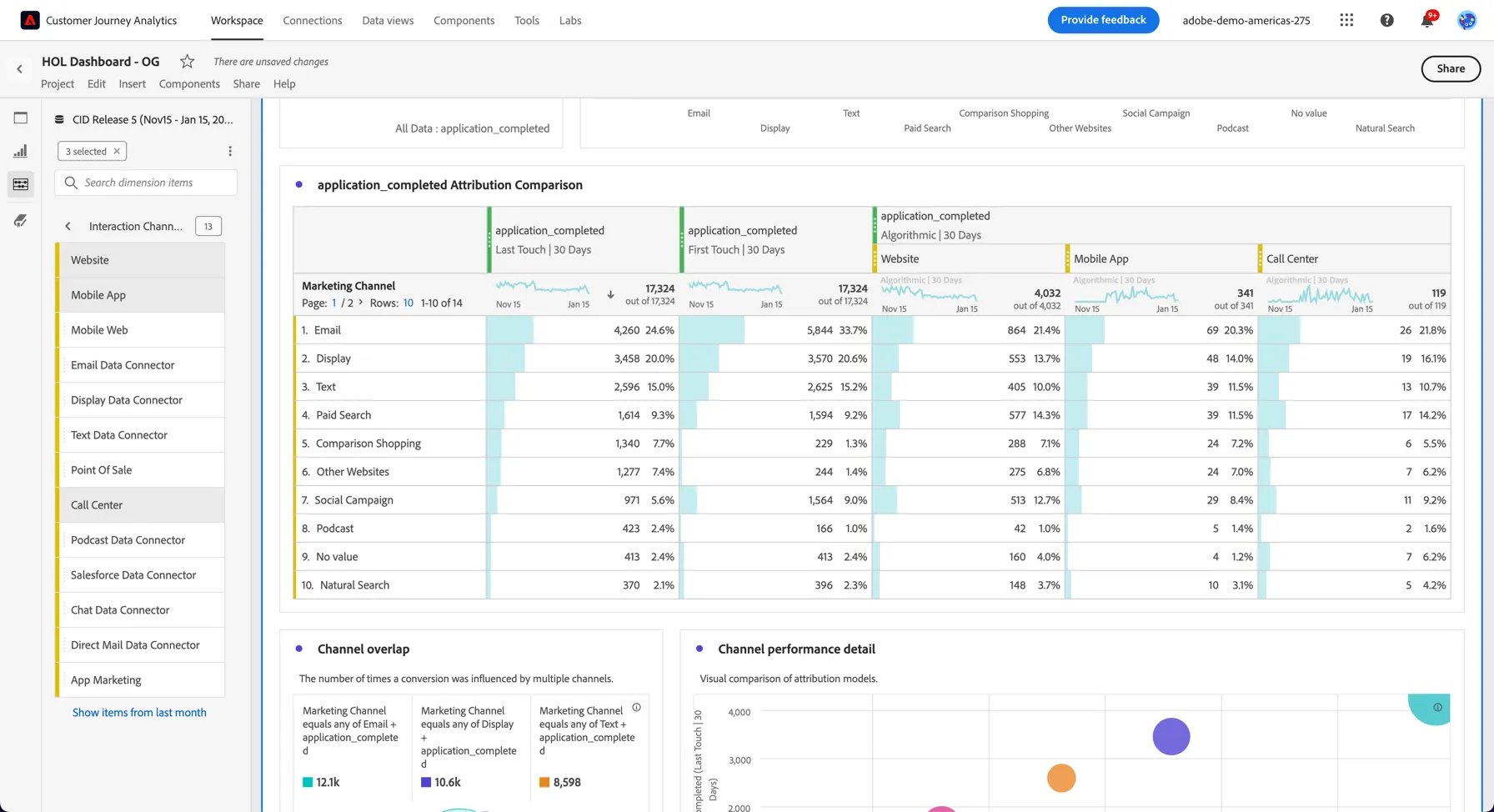The height and width of the screenshot is (812, 1494).
Task: Open the Data views tab
Action: (x=388, y=20)
